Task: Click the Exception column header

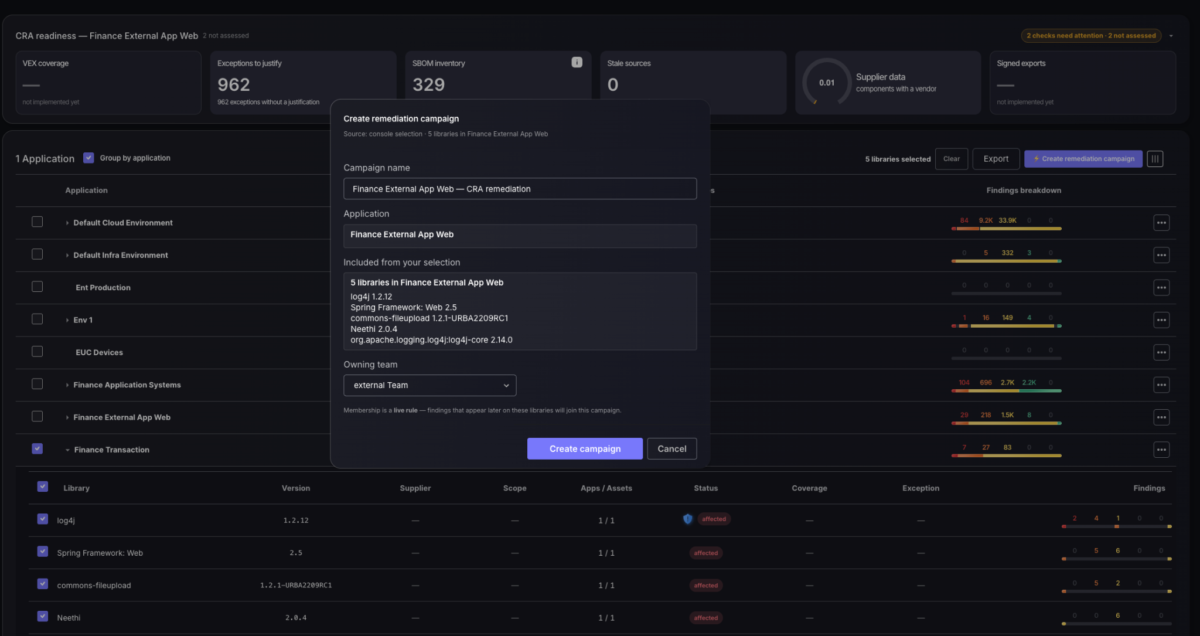Action: click(x=921, y=488)
